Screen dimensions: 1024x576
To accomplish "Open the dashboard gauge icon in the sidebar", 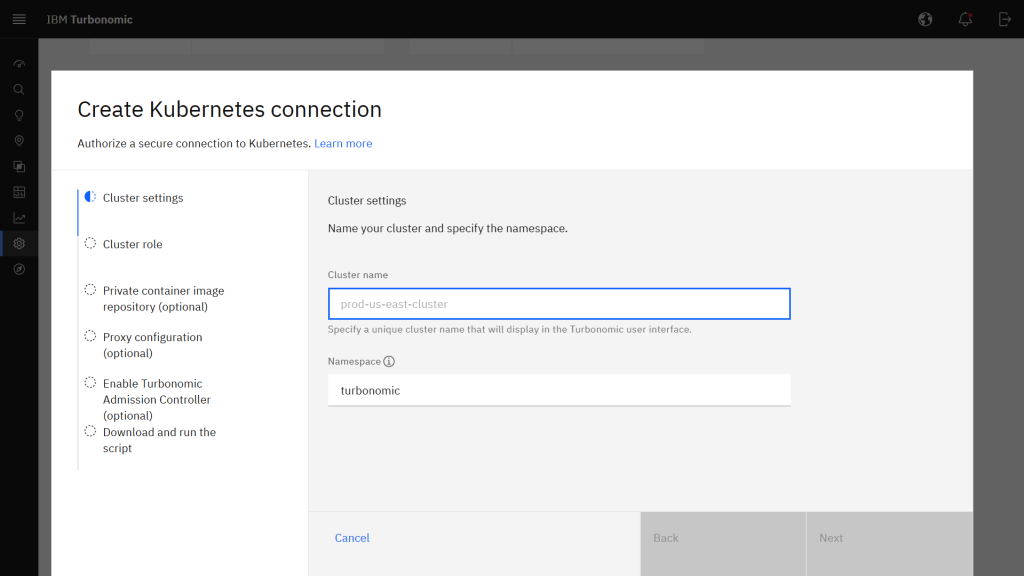I will click(19, 64).
